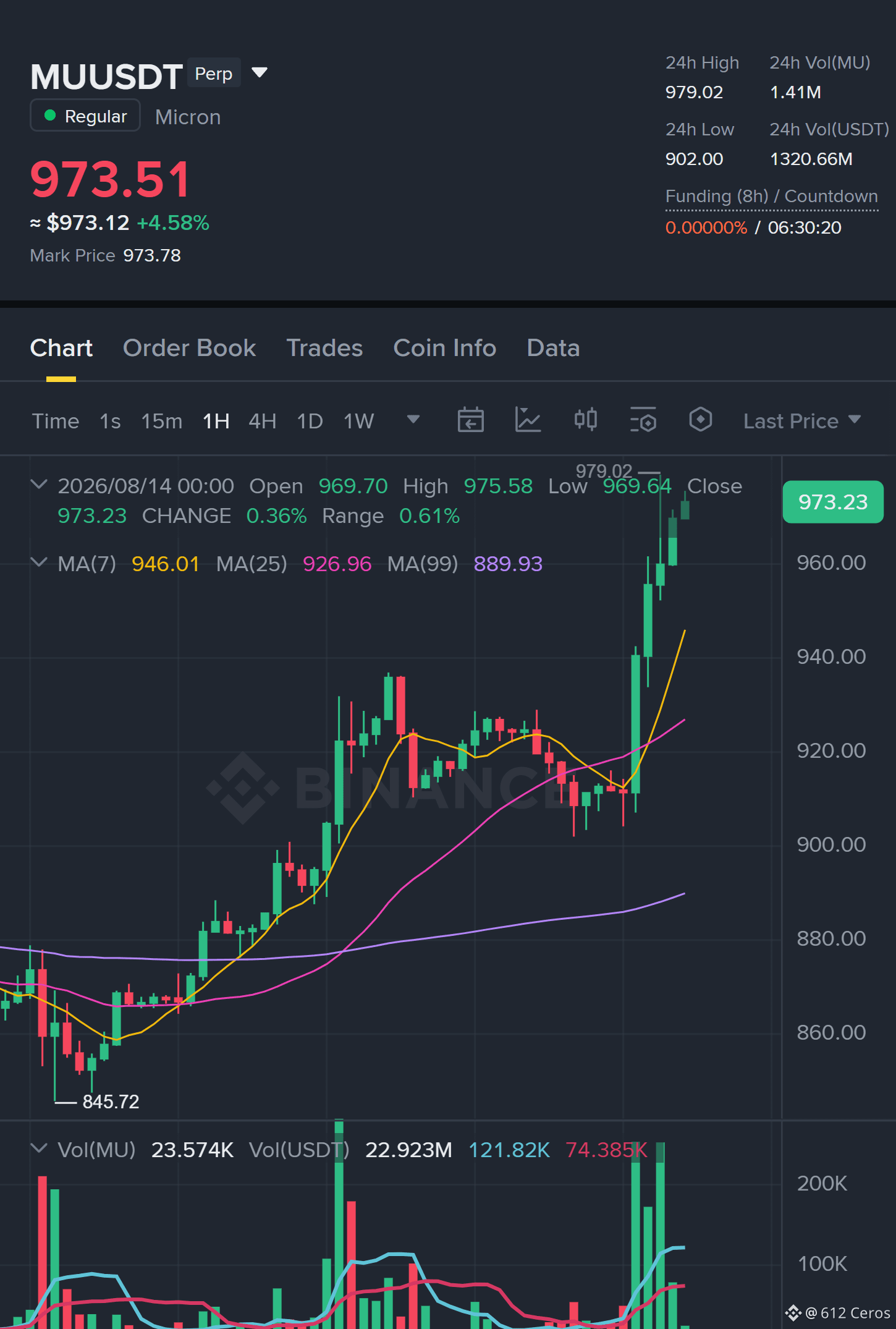Viewport: 896px width, 1329px height.
Task: Tap the 24h High 979.02 value
Action: click(694, 92)
